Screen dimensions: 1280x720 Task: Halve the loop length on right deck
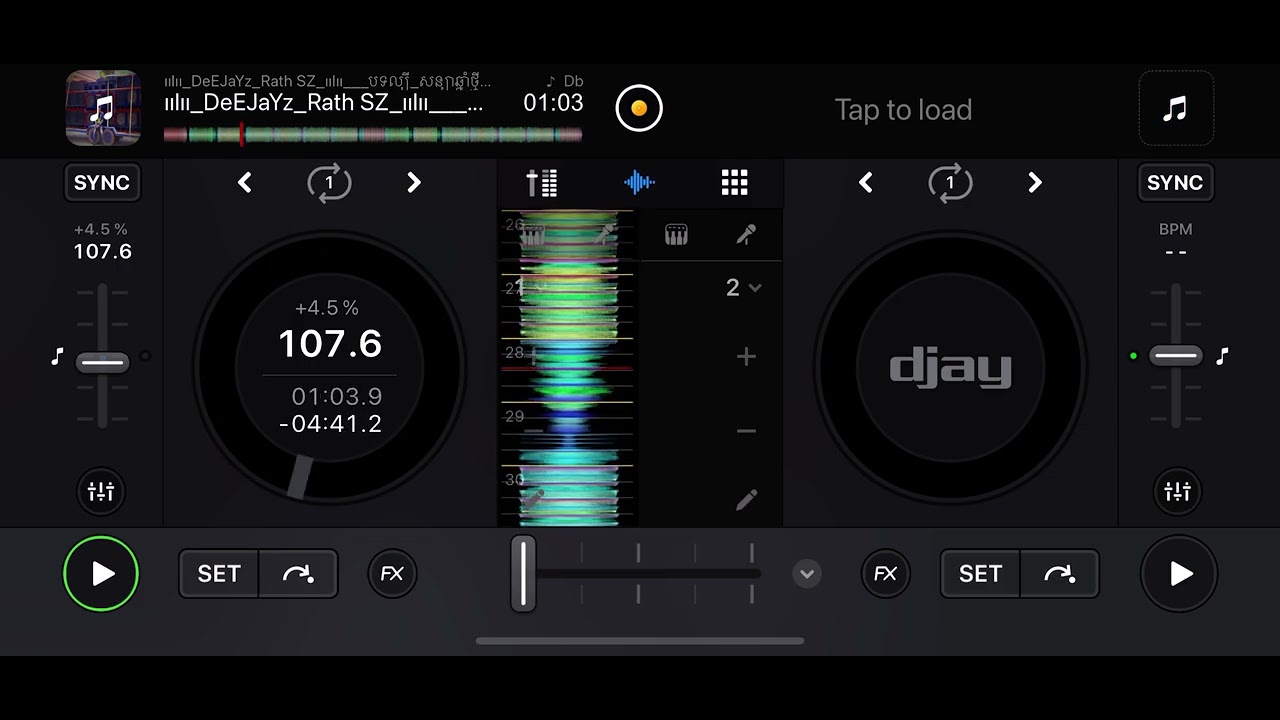(x=866, y=183)
